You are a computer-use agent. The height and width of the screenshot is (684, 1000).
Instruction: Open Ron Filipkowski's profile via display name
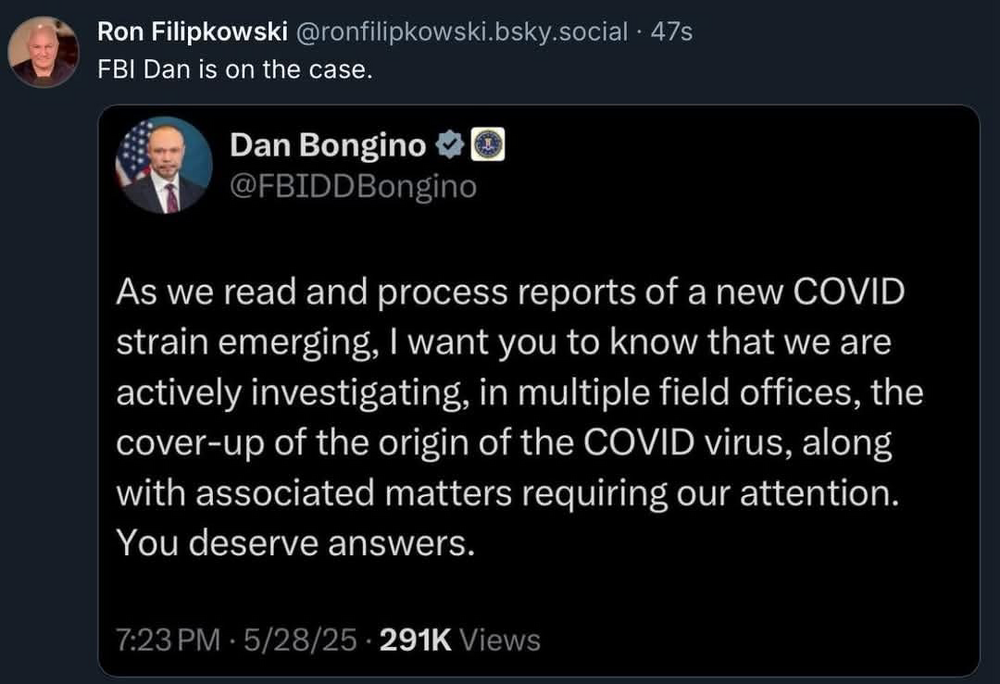(x=194, y=32)
